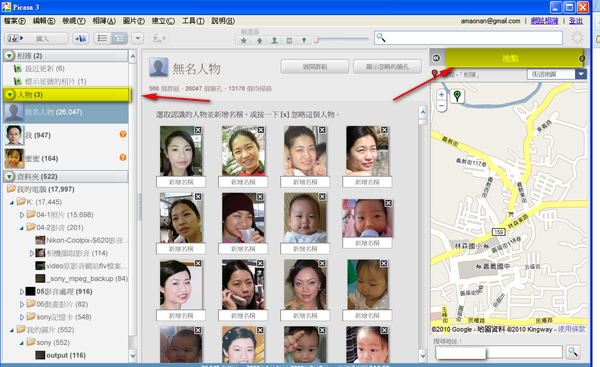Collapse the 人物 (3) section

(10, 95)
